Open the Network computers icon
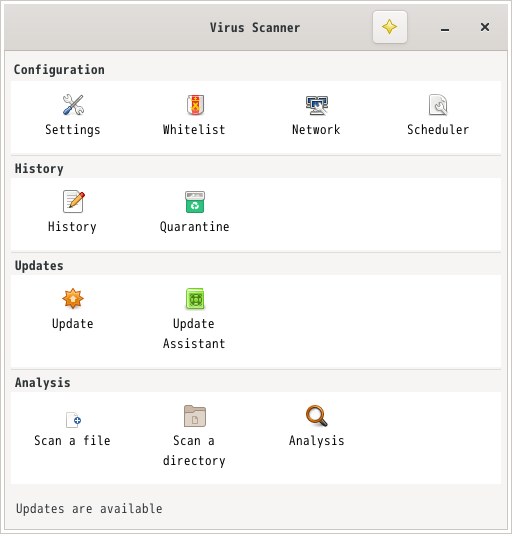The height and width of the screenshot is (534, 512). click(x=317, y=105)
